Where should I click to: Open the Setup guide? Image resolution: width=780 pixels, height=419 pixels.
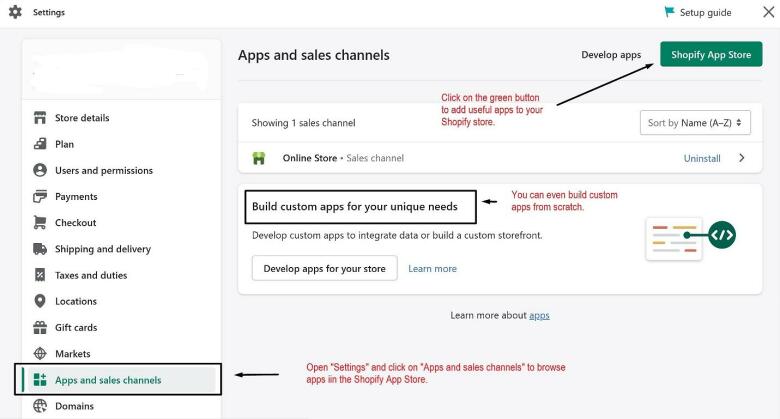coord(698,12)
